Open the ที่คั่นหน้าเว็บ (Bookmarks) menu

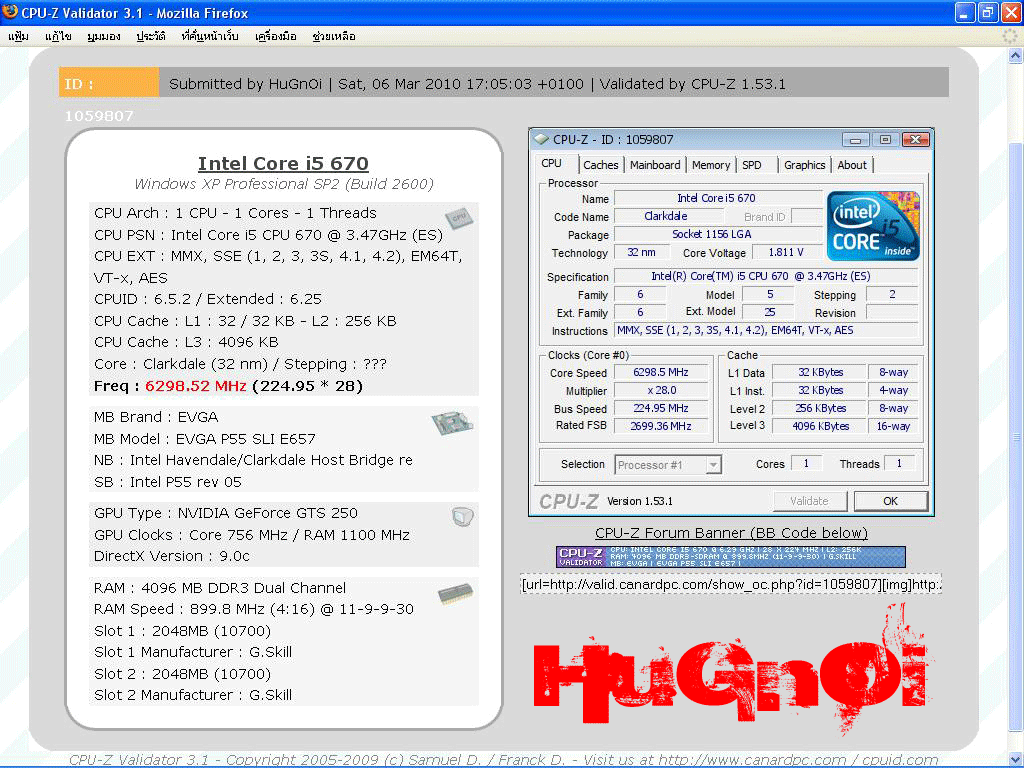210,36
